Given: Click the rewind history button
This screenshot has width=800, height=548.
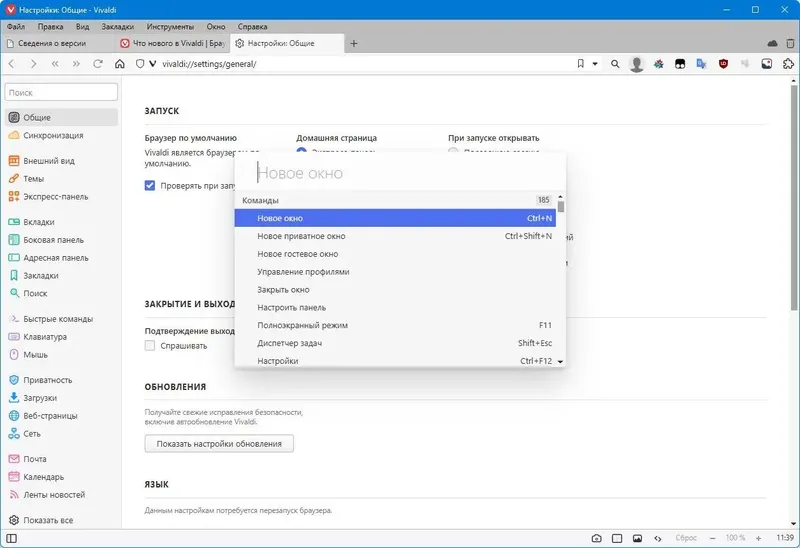Looking at the screenshot, I should (55, 64).
